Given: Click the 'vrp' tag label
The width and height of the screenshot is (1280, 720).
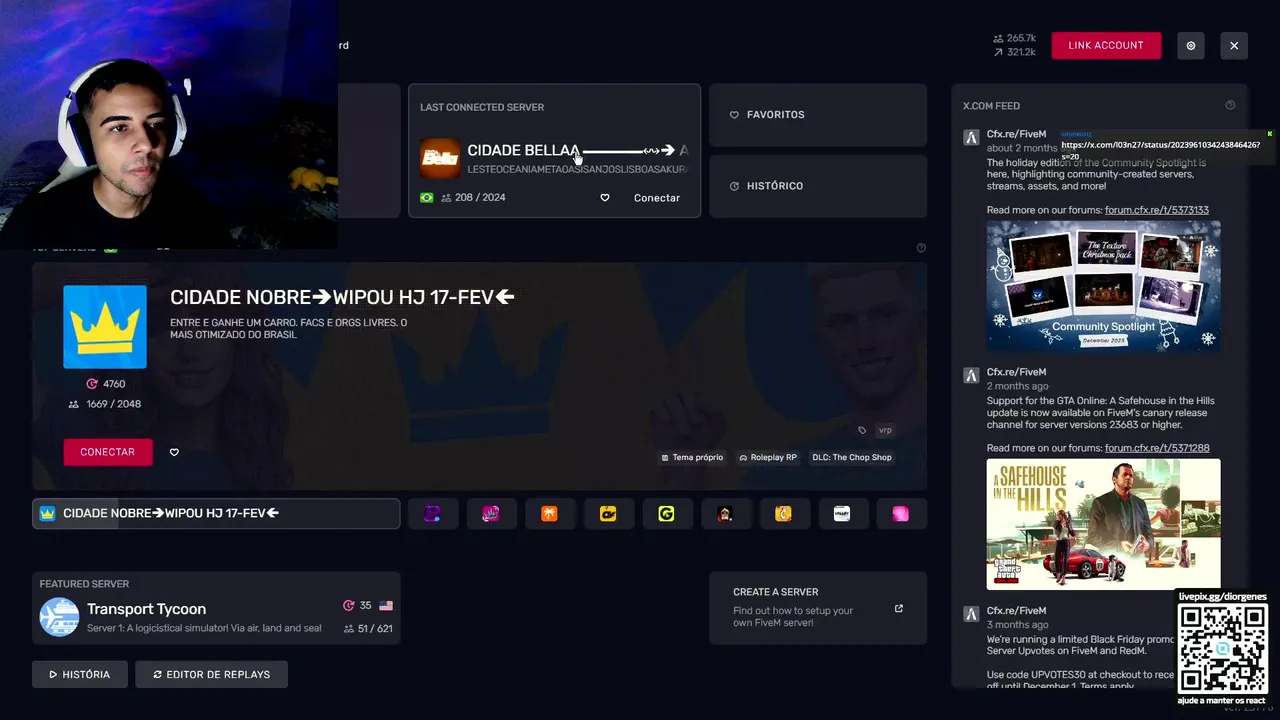Looking at the screenshot, I should tap(885, 430).
